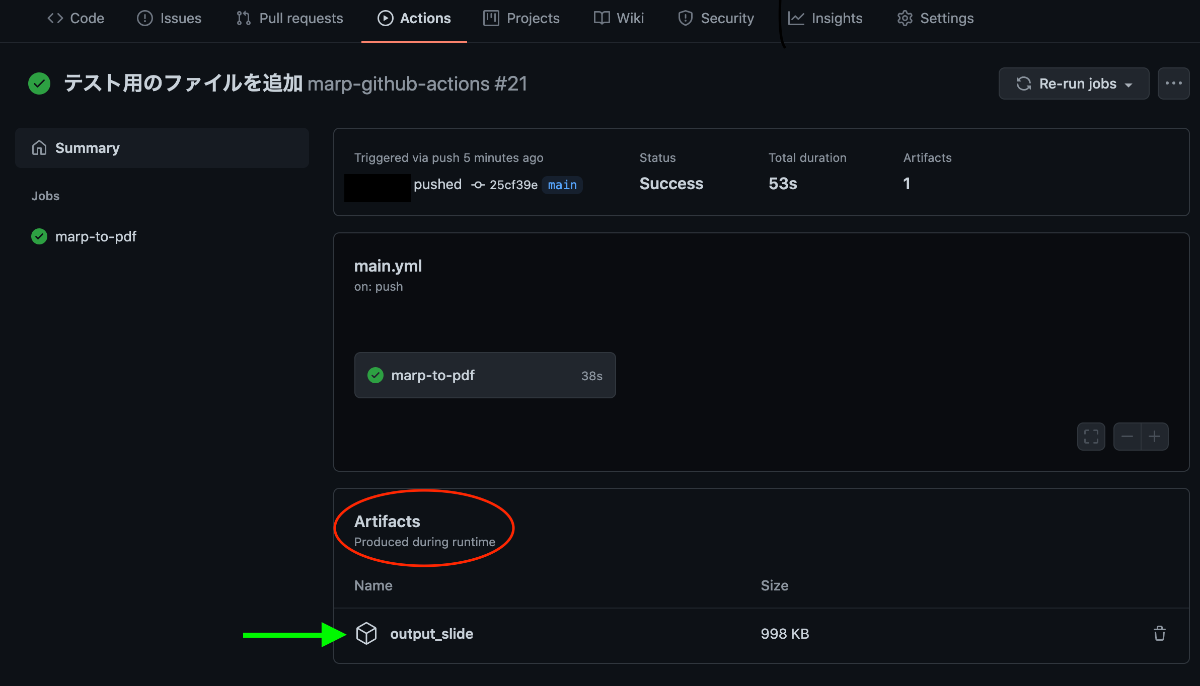Open repository Settings tab

pos(935,18)
